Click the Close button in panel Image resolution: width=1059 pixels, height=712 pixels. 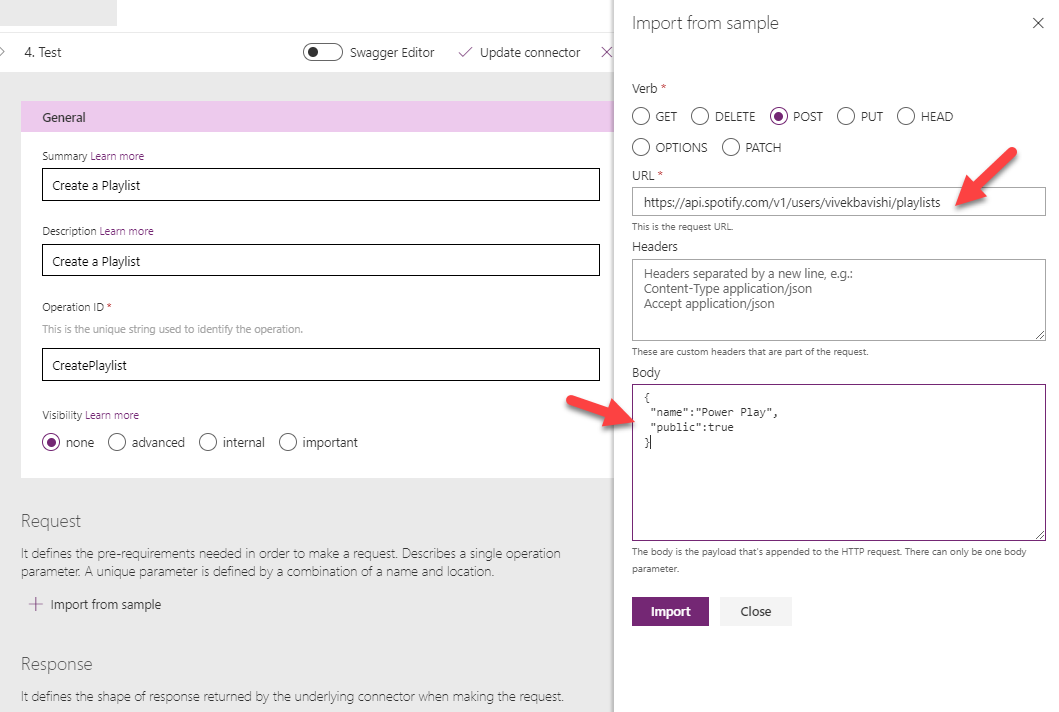pyautogui.click(x=755, y=611)
